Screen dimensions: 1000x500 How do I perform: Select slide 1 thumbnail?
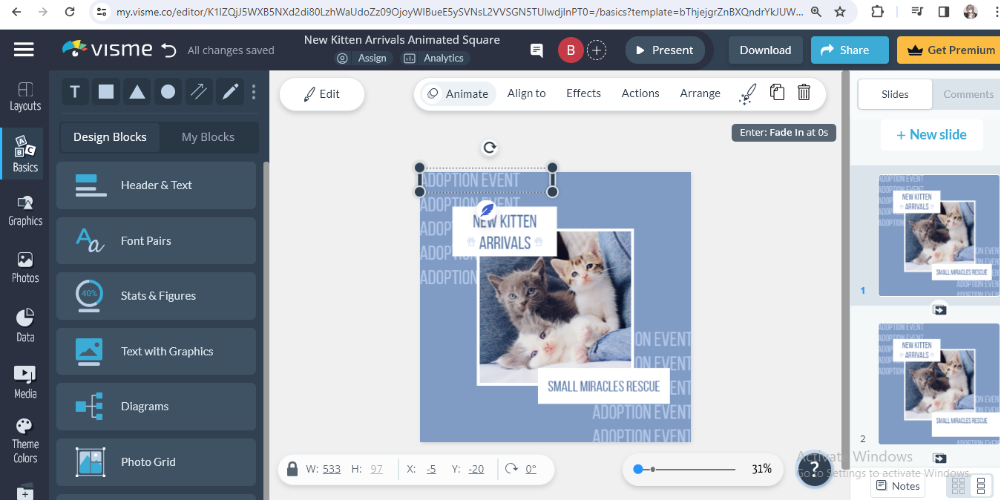coord(938,235)
